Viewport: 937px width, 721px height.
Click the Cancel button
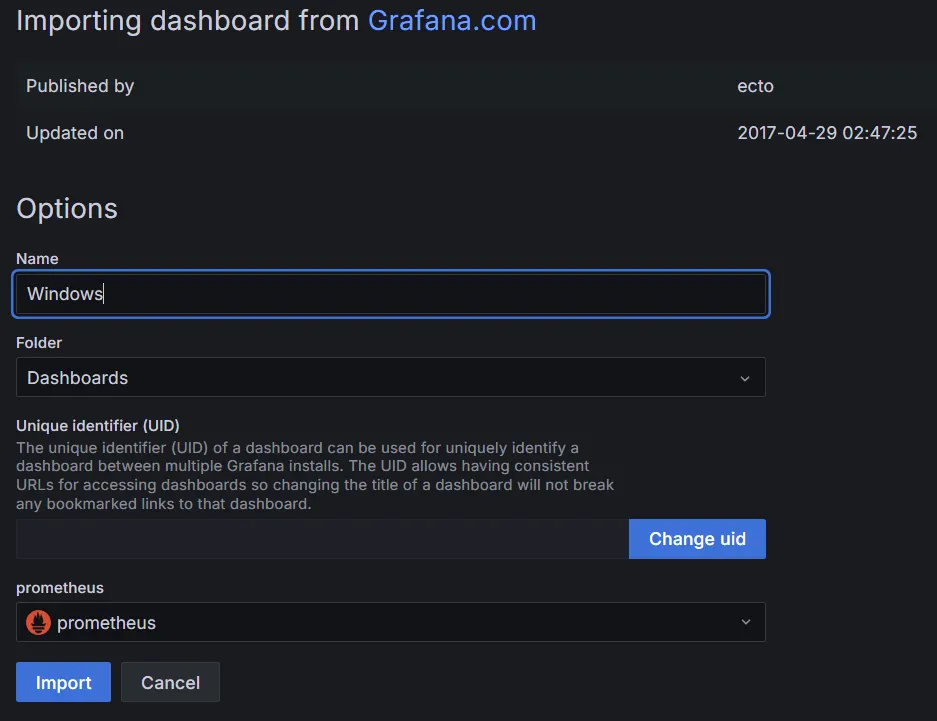click(170, 682)
